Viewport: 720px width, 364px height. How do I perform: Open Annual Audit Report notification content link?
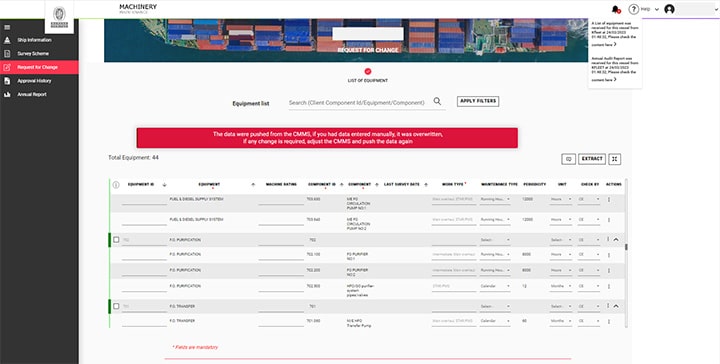tap(604, 80)
